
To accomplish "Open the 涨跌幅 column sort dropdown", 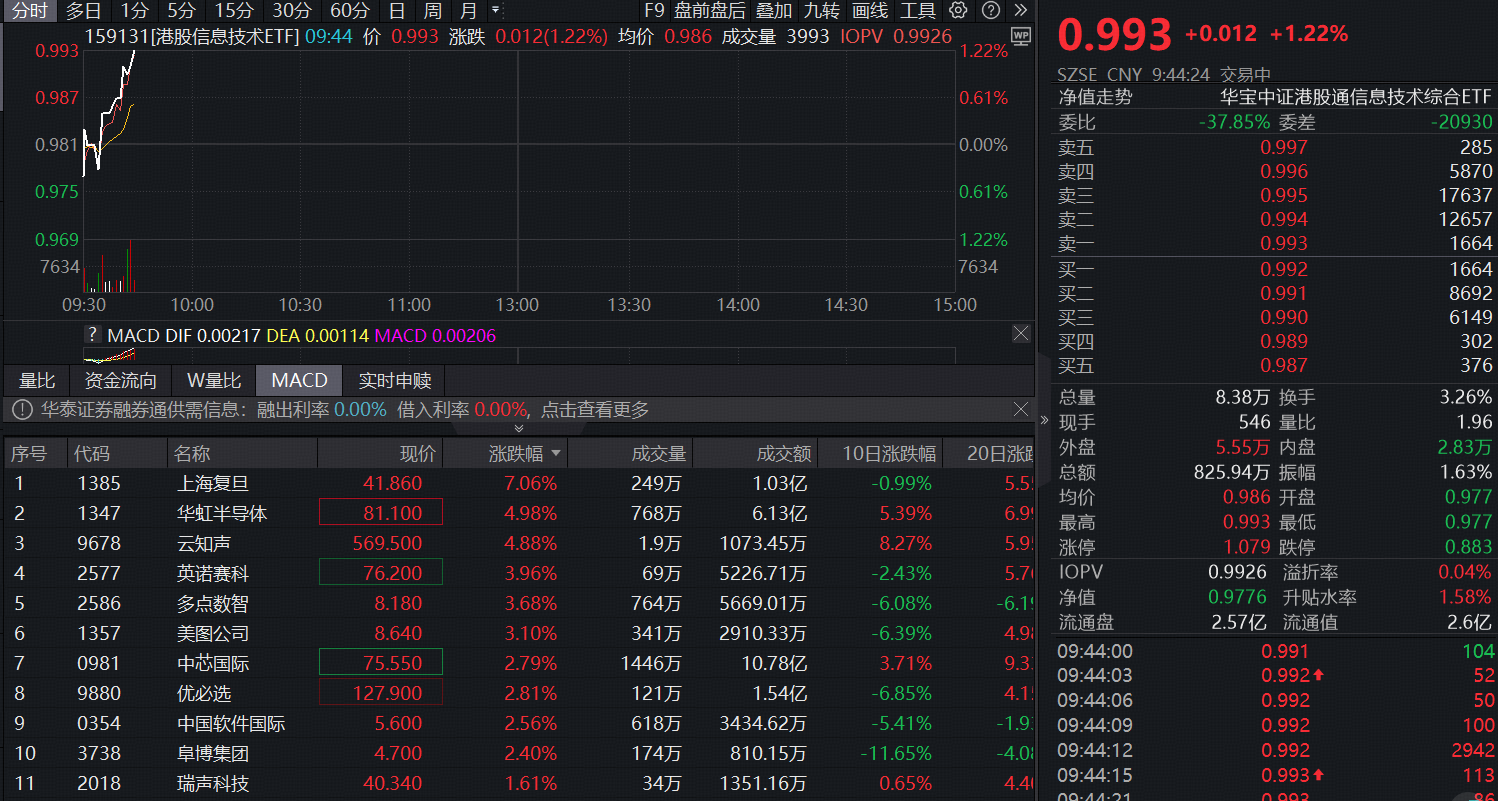I will click(558, 452).
